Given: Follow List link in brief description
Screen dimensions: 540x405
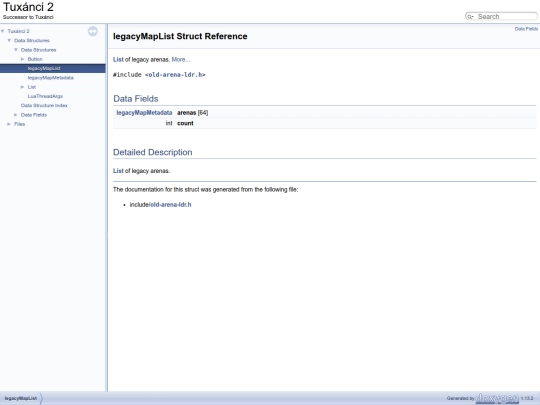Looking at the screenshot, I should tap(118, 60).
